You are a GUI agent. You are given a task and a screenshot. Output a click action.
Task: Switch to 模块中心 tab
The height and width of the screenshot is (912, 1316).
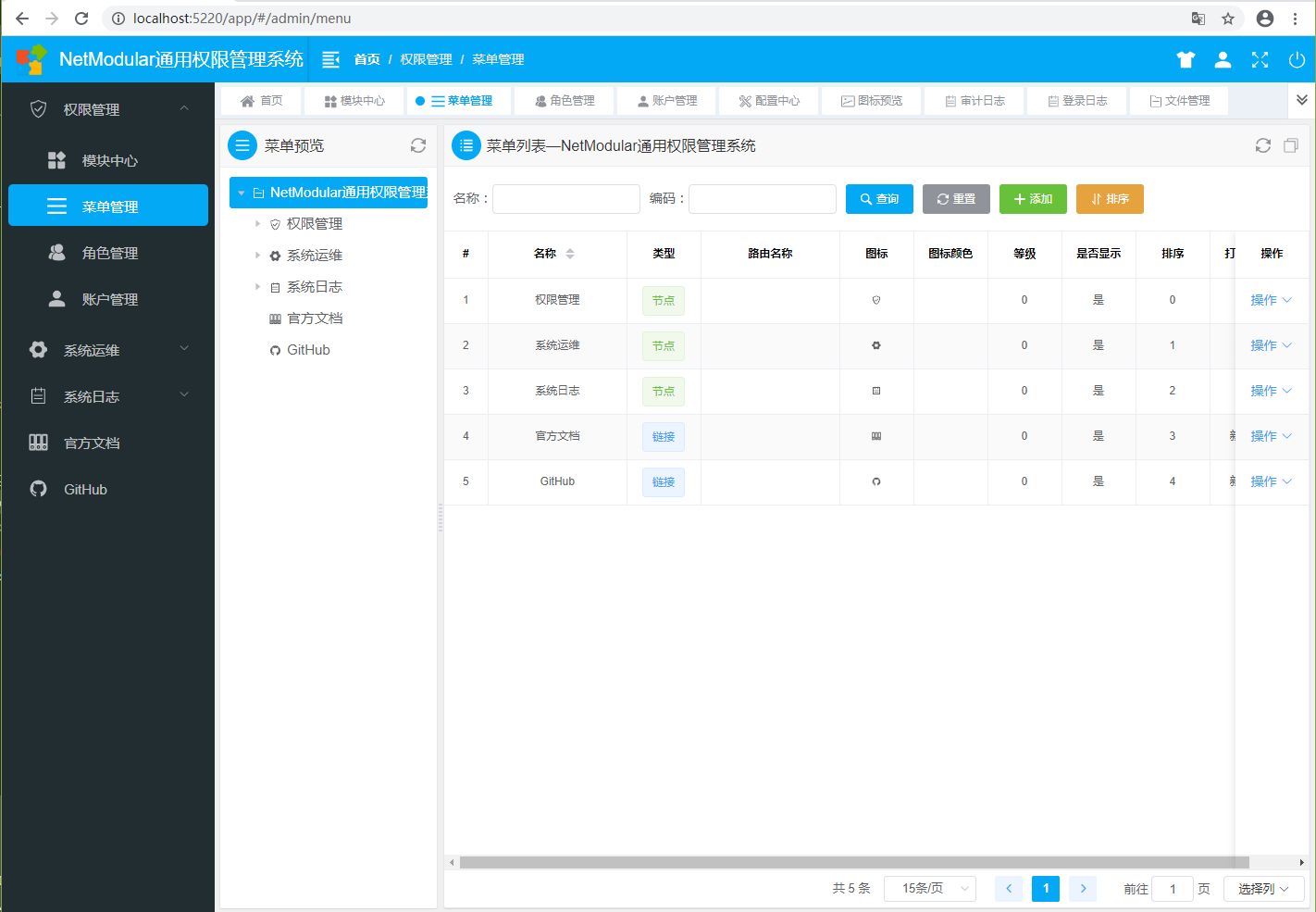(354, 100)
